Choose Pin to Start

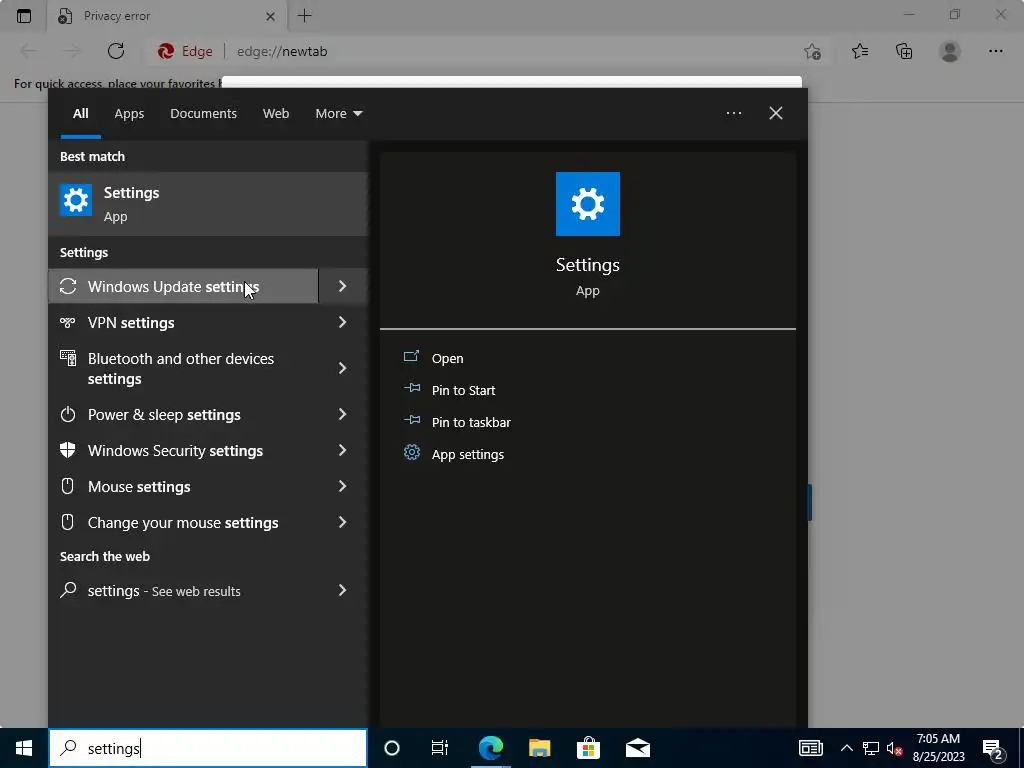463,390
